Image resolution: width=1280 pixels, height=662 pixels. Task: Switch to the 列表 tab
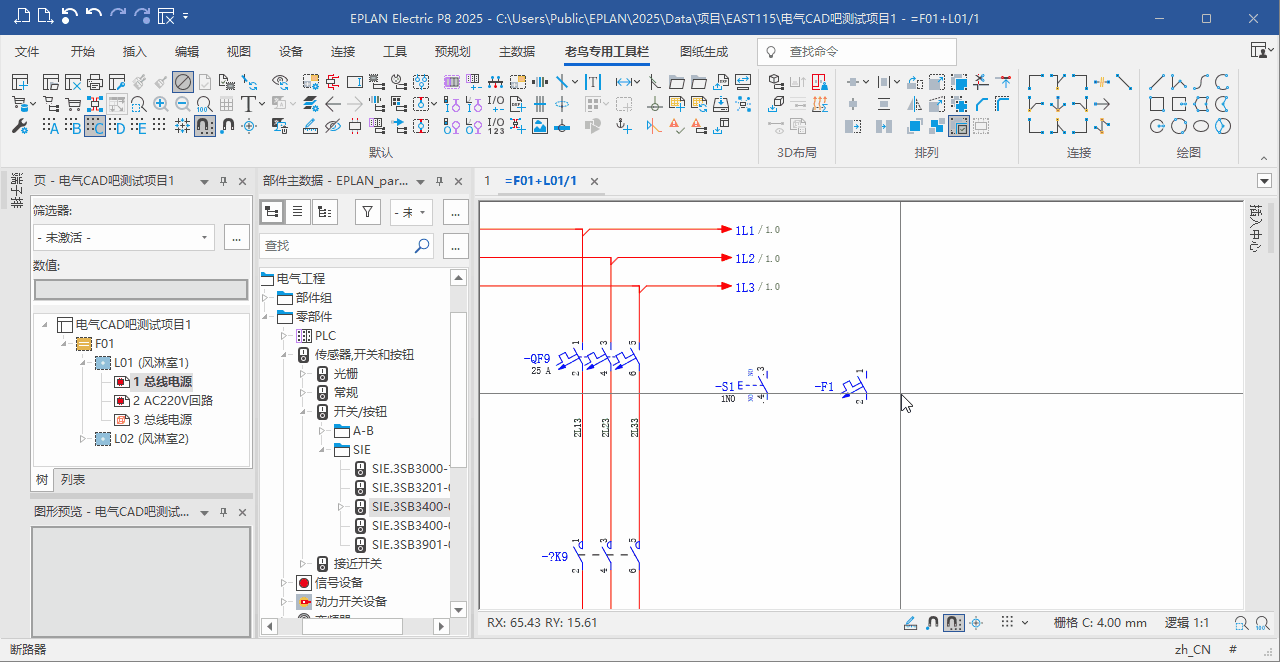tap(73, 480)
